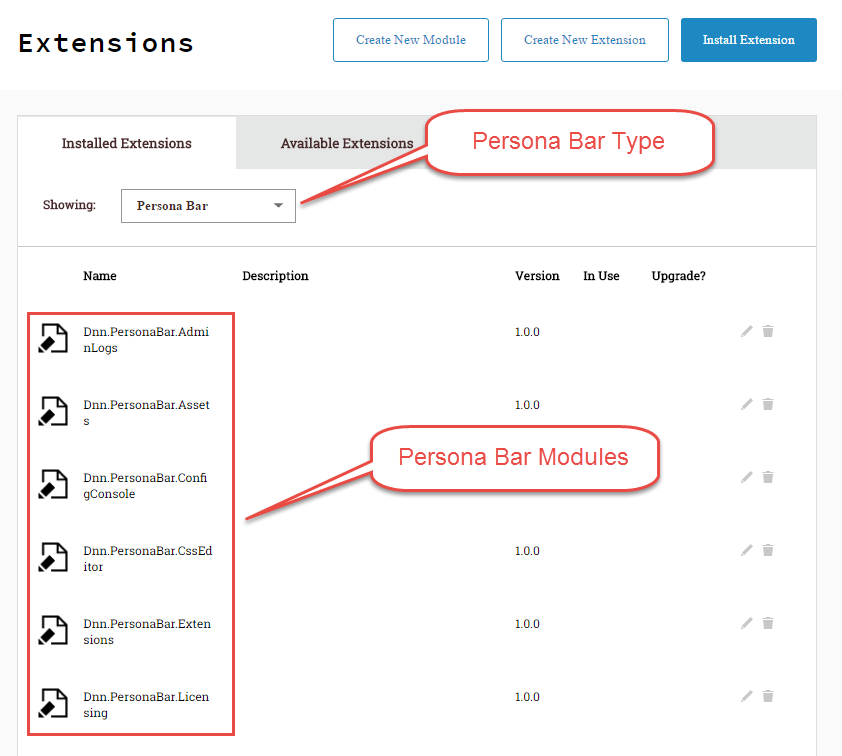Screen dimensions: 842x756
Task: Edit the Dnn.PersonaBar.CssEditor extension with pencil icon
Action: pos(746,550)
